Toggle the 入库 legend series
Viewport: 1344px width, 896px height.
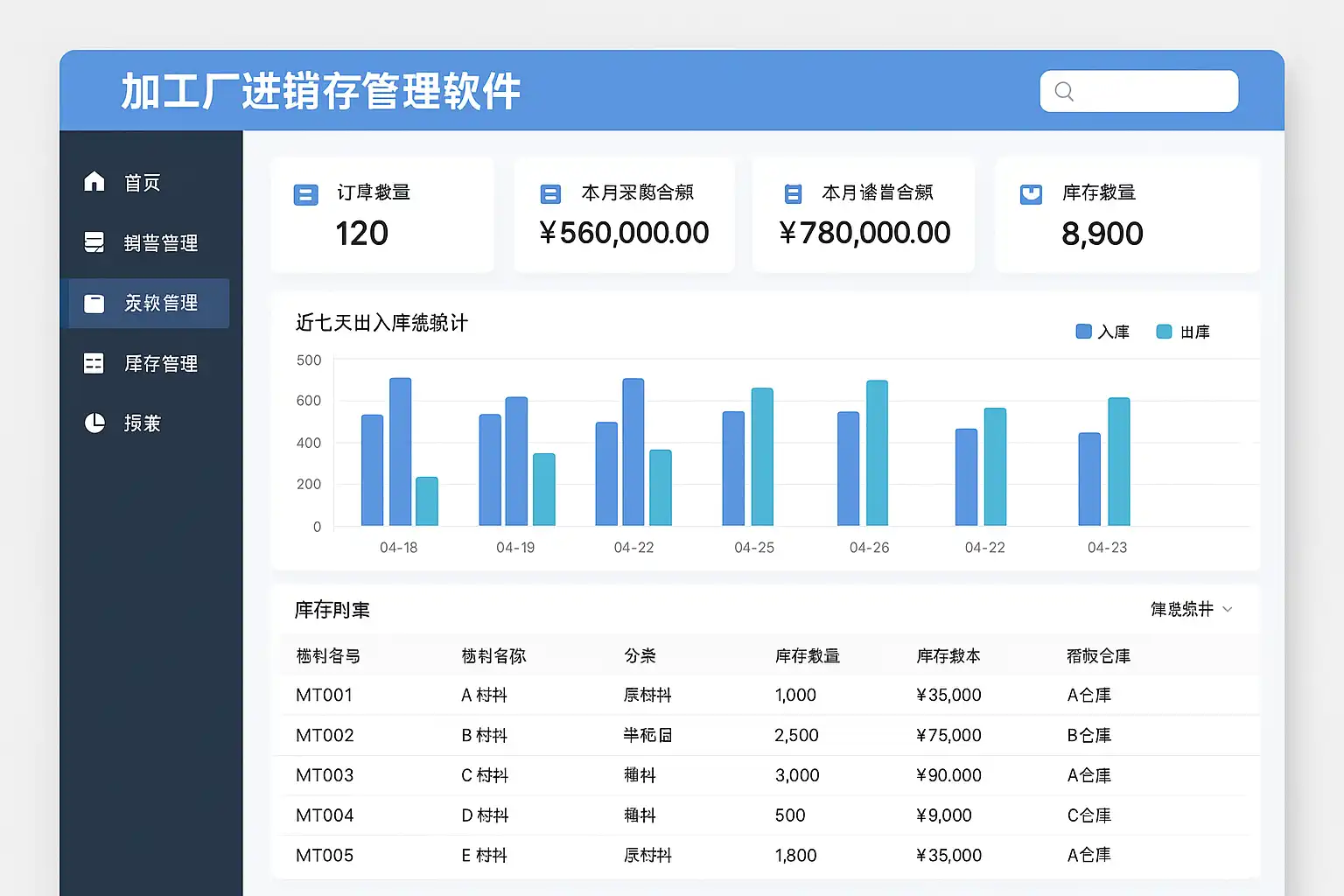coord(1102,332)
